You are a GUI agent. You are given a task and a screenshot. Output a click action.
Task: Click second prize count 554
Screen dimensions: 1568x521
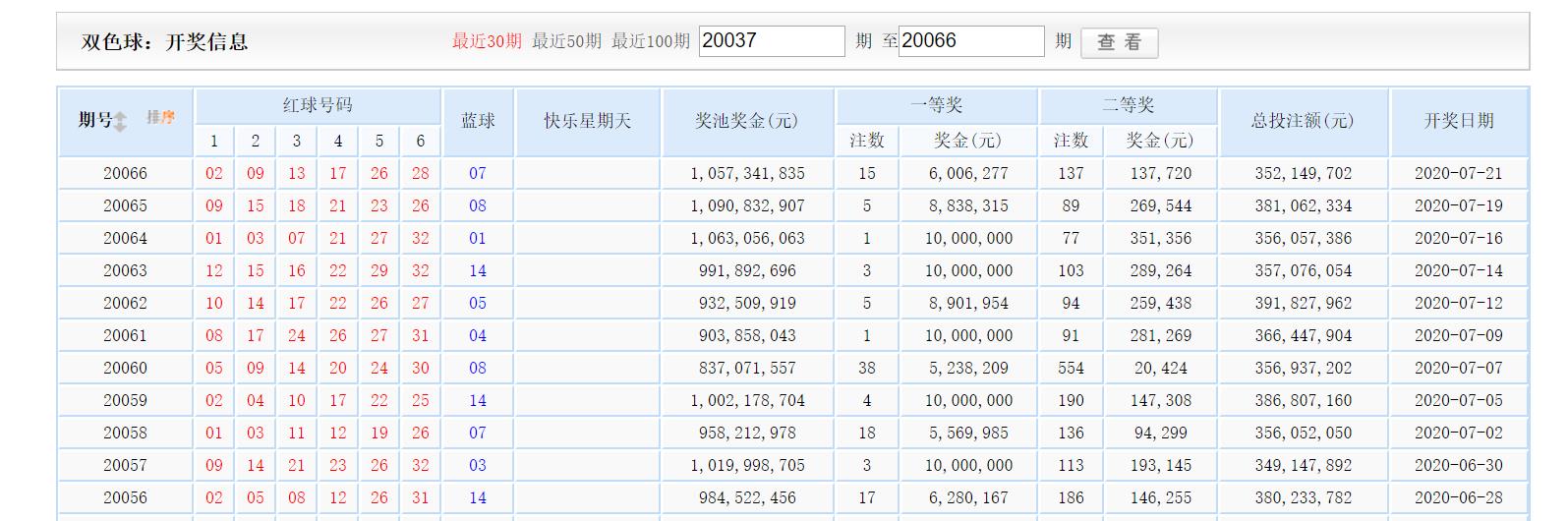point(1071,368)
